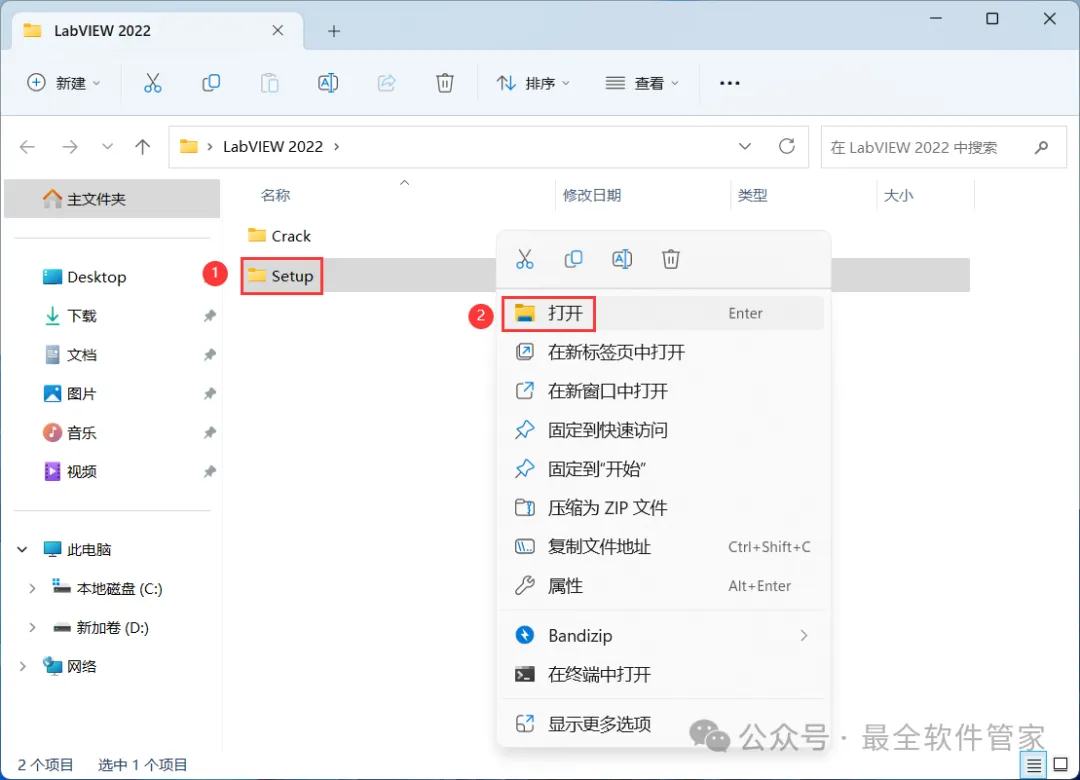The width and height of the screenshot is (1080, 780).
Task: Click the Cut icon in the top toolbar
Action: (152, 83)
